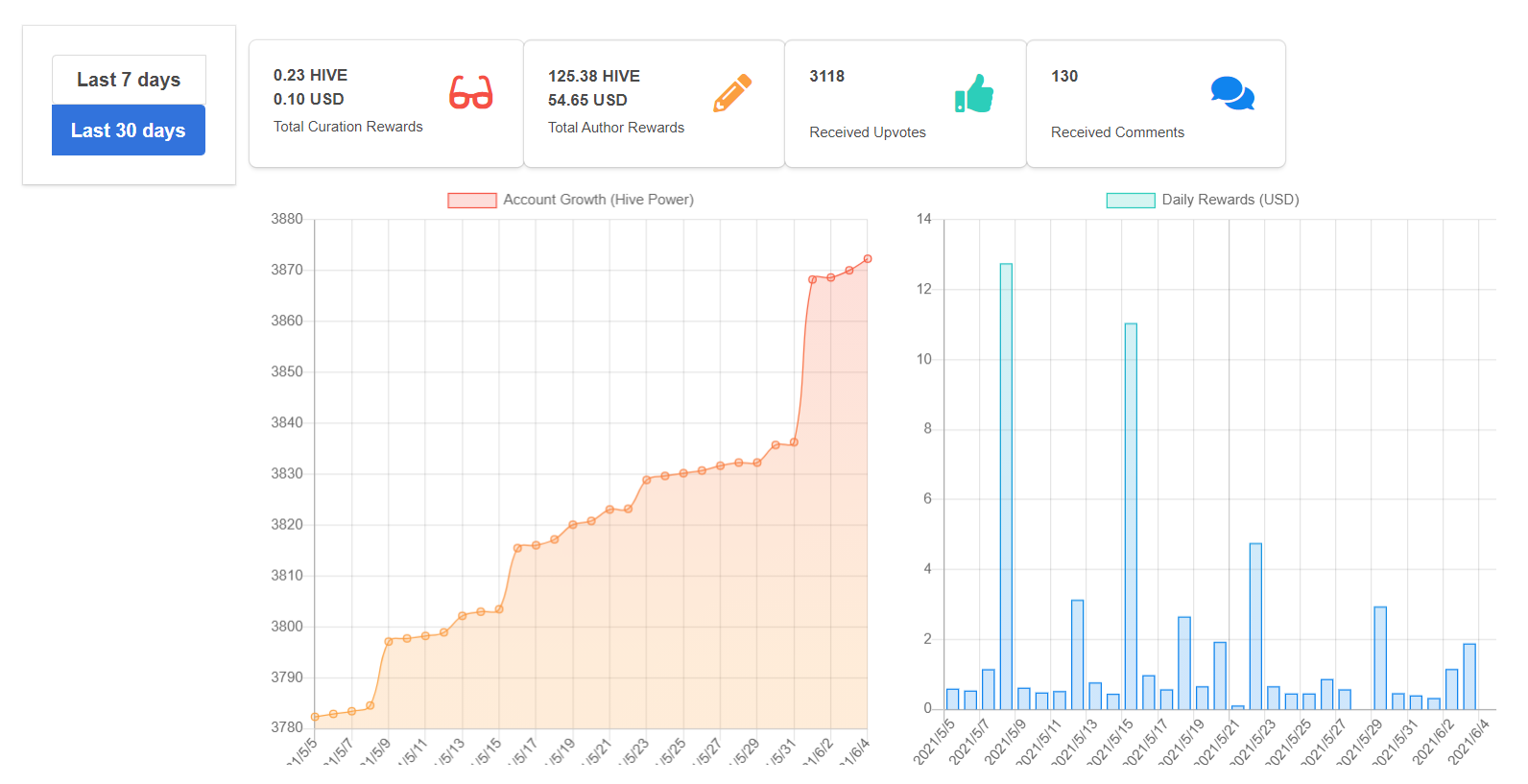Click the 2021/6/4 label on rewards x-axis
This screenshot has width=1528, height=784.
point(1468,741)
